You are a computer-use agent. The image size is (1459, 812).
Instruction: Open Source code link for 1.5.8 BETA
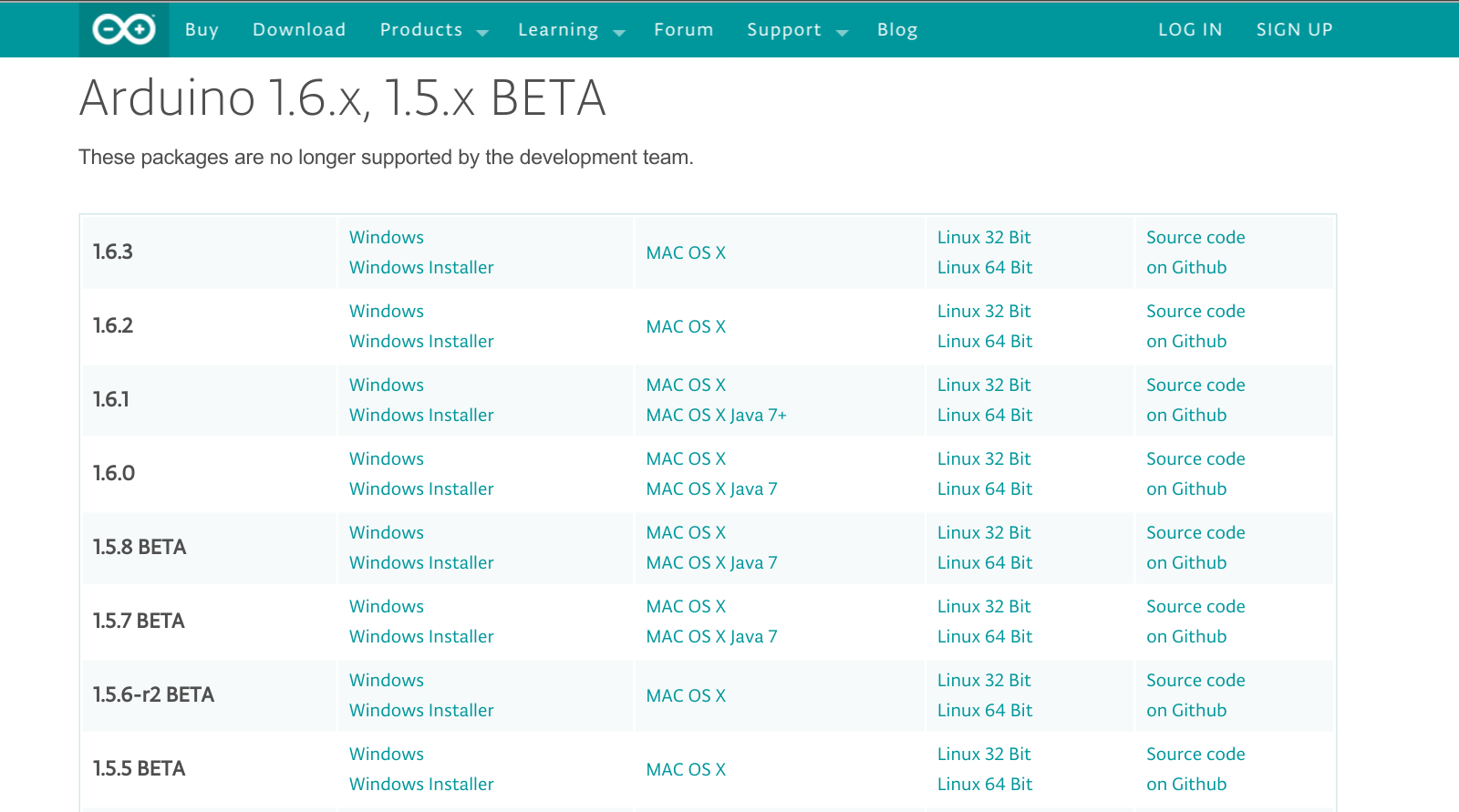click(x=1195, y=533)
